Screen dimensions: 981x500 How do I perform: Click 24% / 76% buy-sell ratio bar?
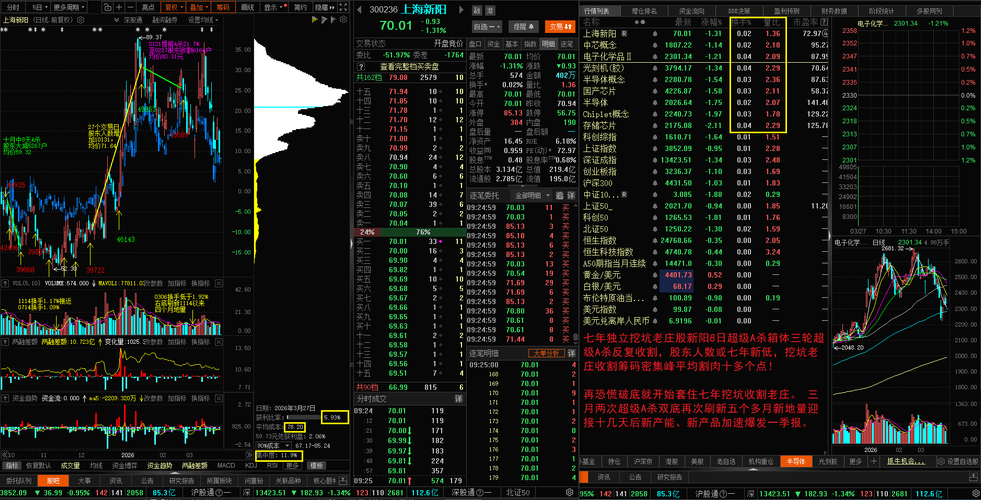(x=409, y=231)
